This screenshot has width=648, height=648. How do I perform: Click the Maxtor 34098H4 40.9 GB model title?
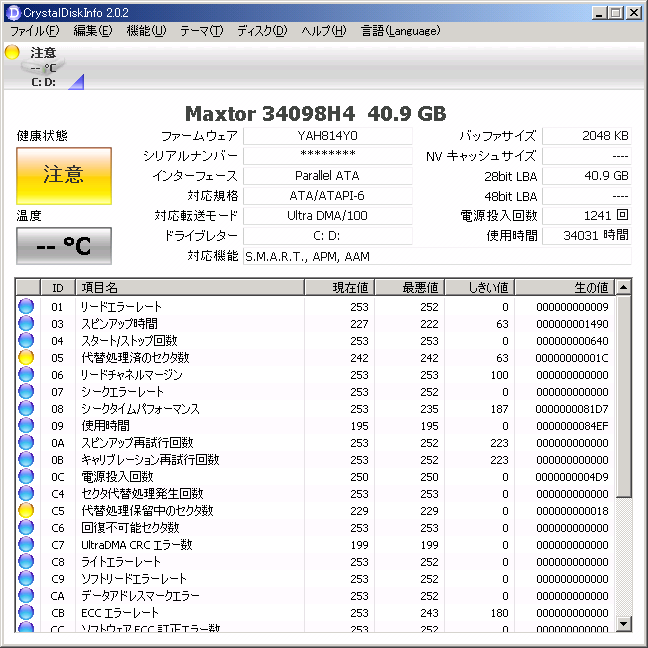(316, 114)
